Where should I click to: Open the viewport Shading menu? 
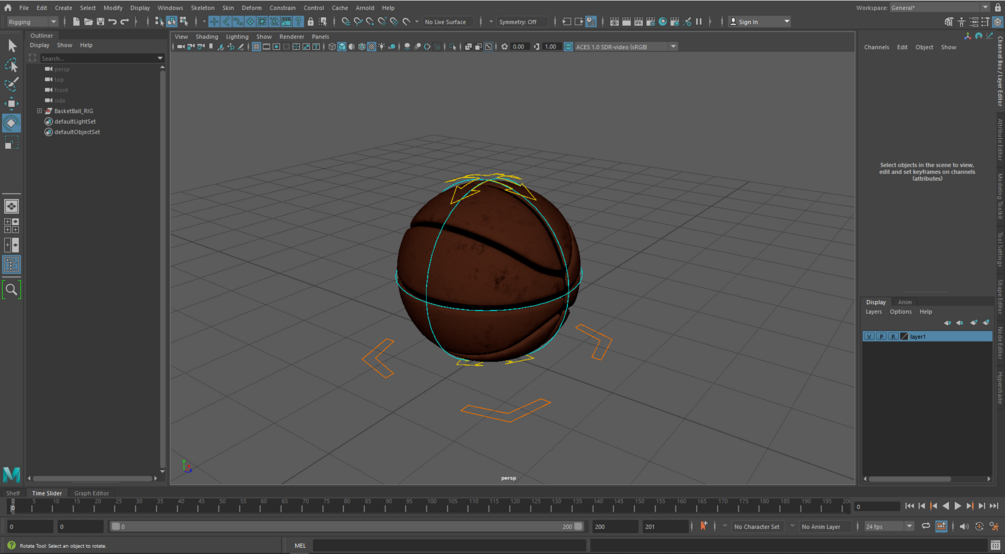click(x=207, y=37)
